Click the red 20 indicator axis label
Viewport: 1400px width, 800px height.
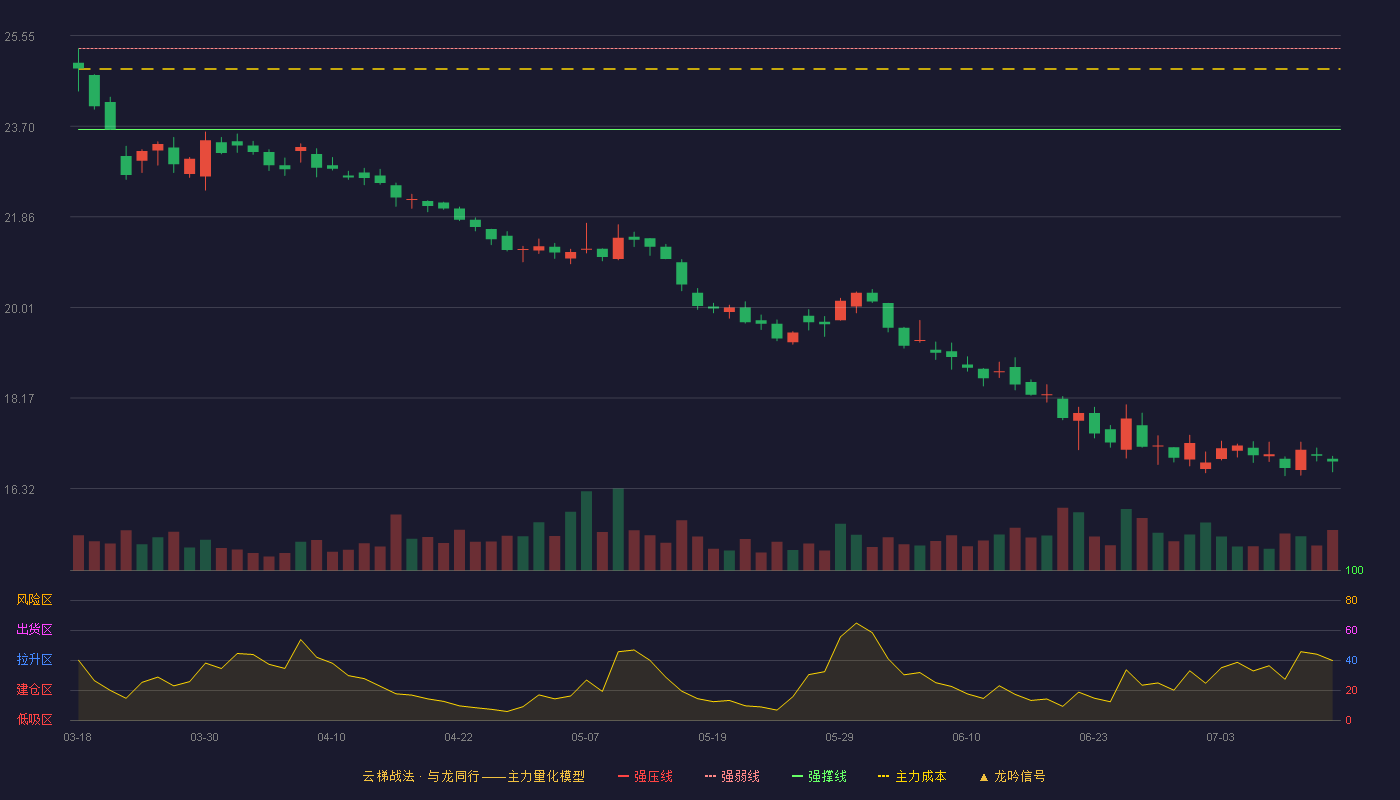tap(1351, 691)
